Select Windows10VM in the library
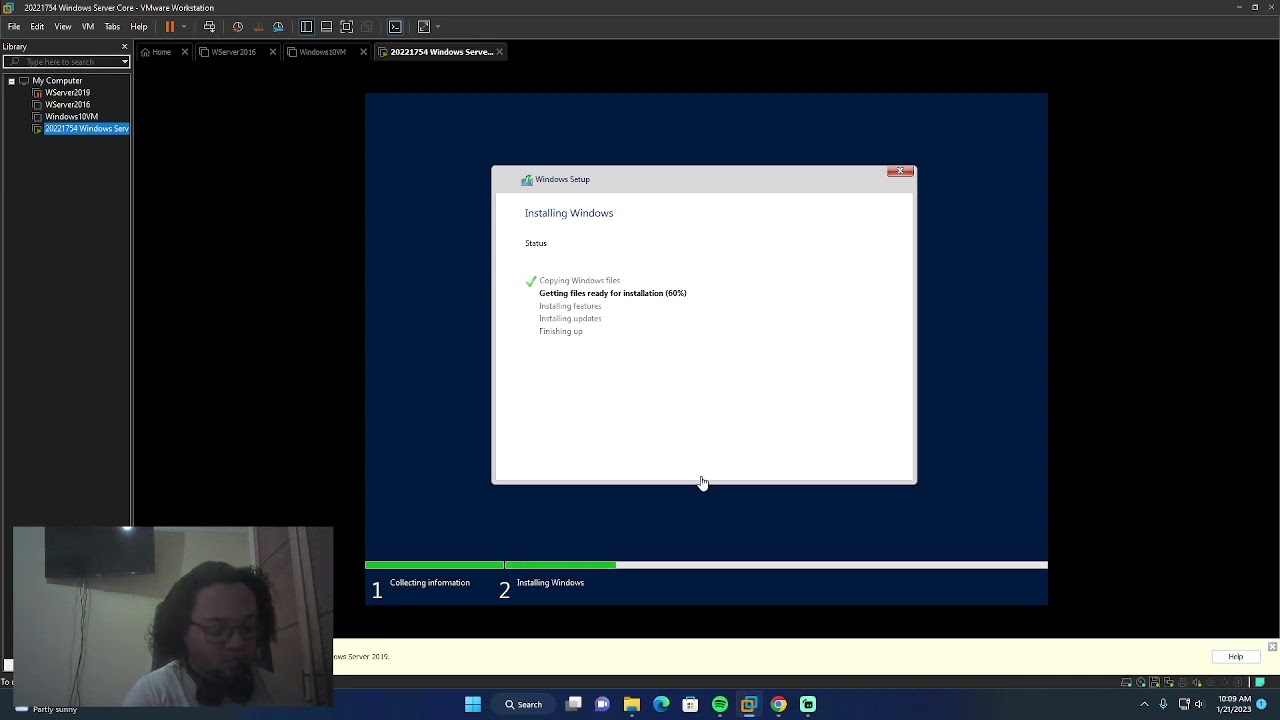 70,117
